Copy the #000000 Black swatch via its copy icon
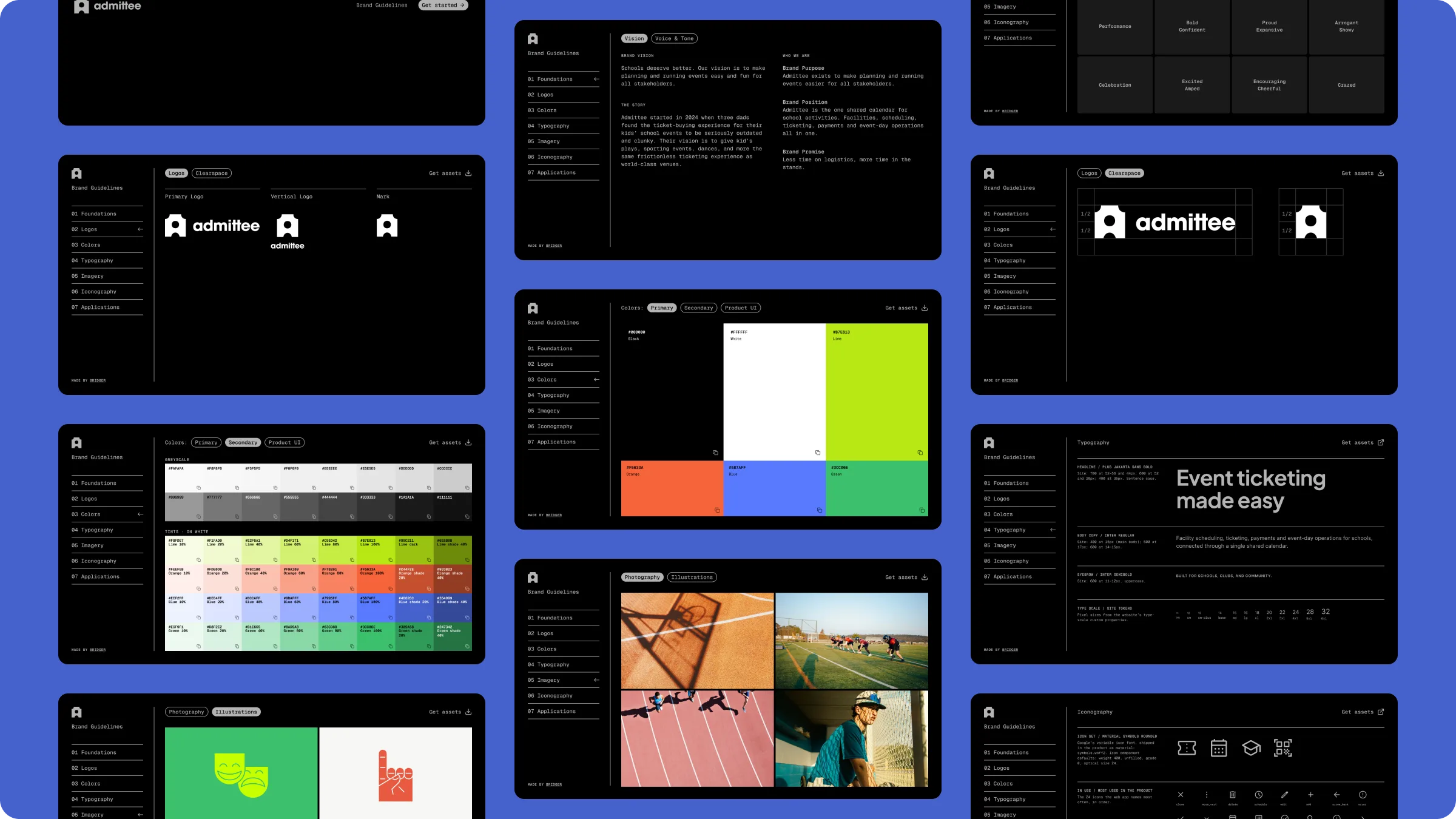The height and width of the screenshot is (819, 1456). click(x=715, y=453)
